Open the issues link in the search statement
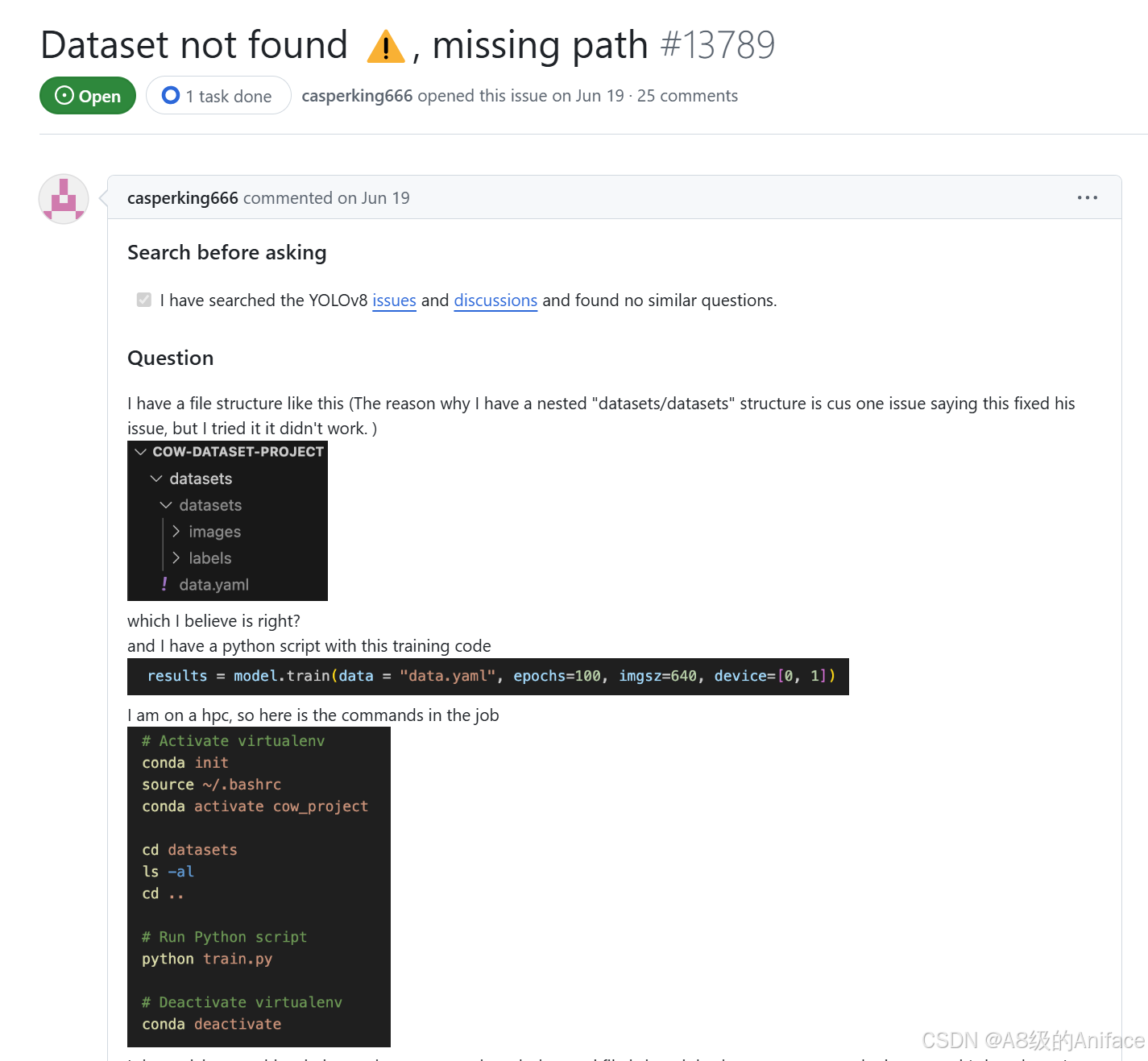The height and width of the screenshot is (1061, 1148). point(394,300)
